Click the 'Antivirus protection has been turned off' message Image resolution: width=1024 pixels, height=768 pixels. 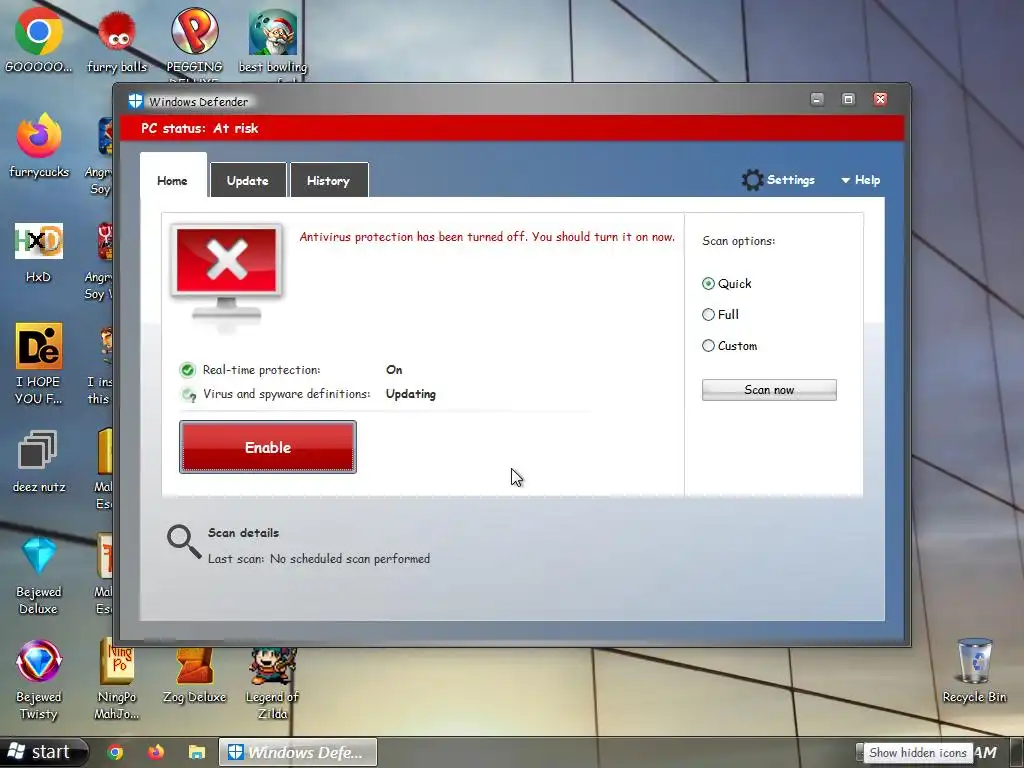click(x=487, y=236)
